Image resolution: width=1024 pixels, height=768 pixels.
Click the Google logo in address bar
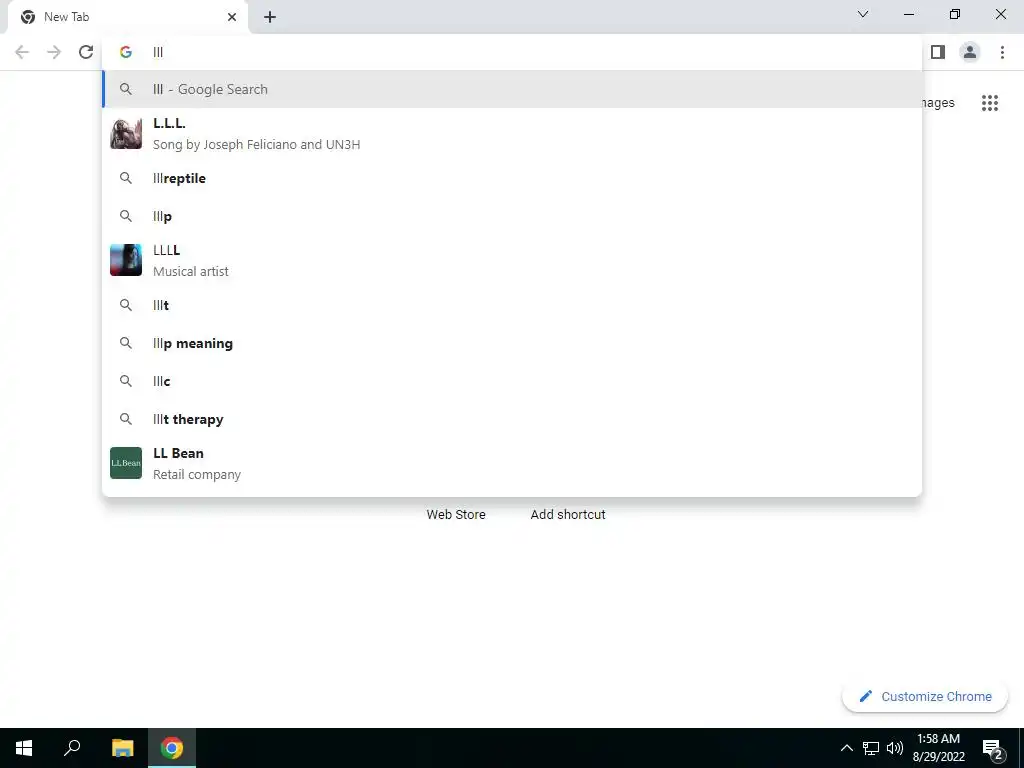click(x=126, y=52)
